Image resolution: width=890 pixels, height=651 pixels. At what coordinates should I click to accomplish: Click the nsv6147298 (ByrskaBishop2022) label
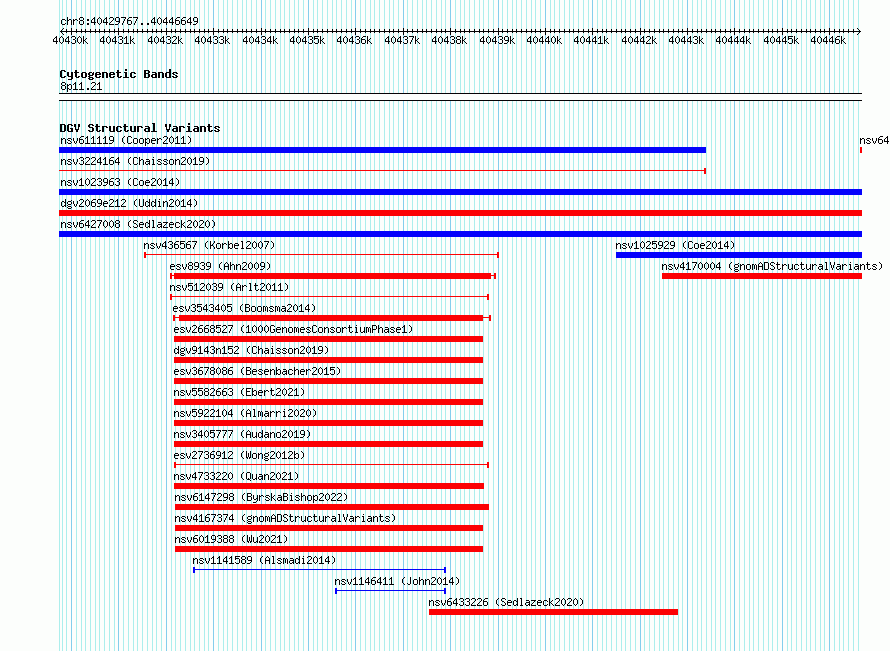coord(261,497)
